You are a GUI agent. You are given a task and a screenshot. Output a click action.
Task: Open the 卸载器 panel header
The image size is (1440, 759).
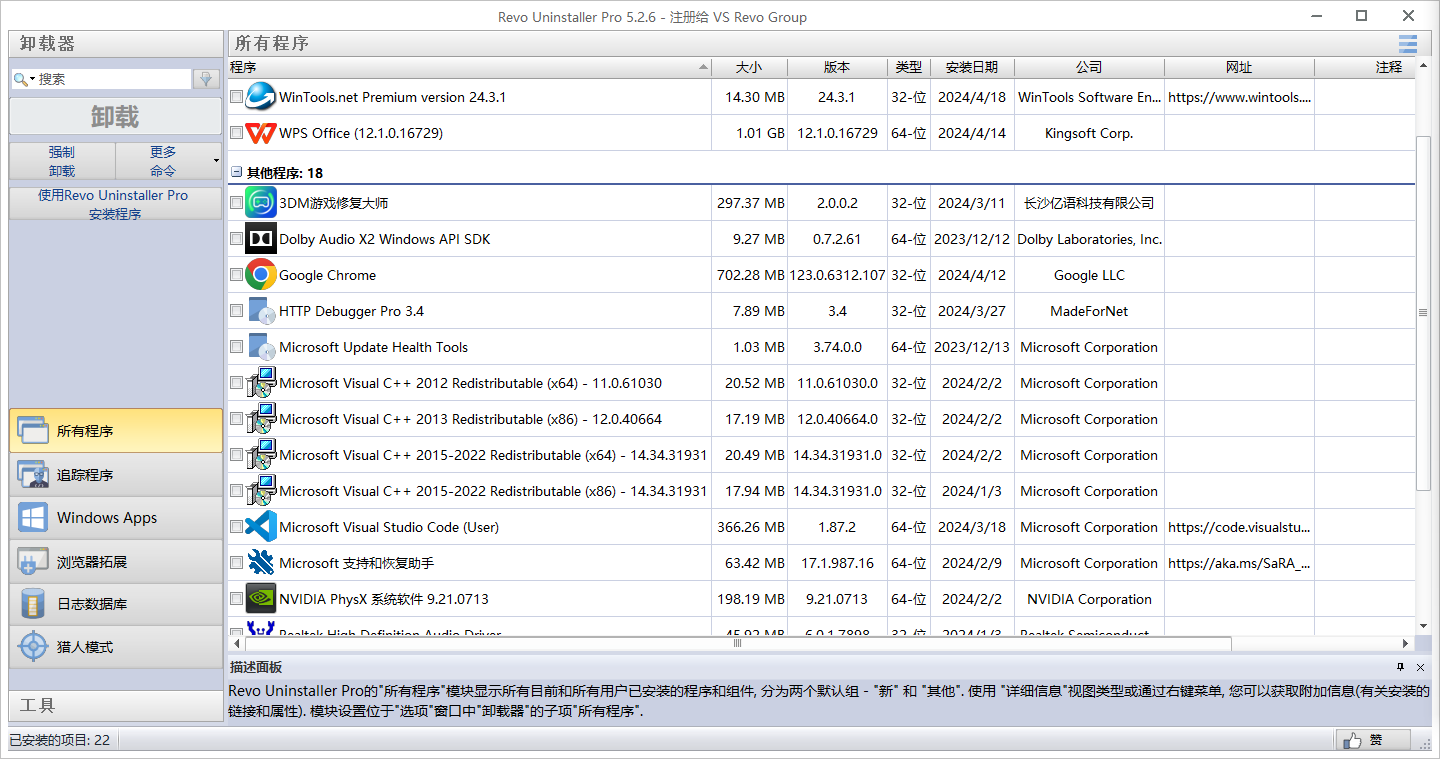tap(116, 44)
